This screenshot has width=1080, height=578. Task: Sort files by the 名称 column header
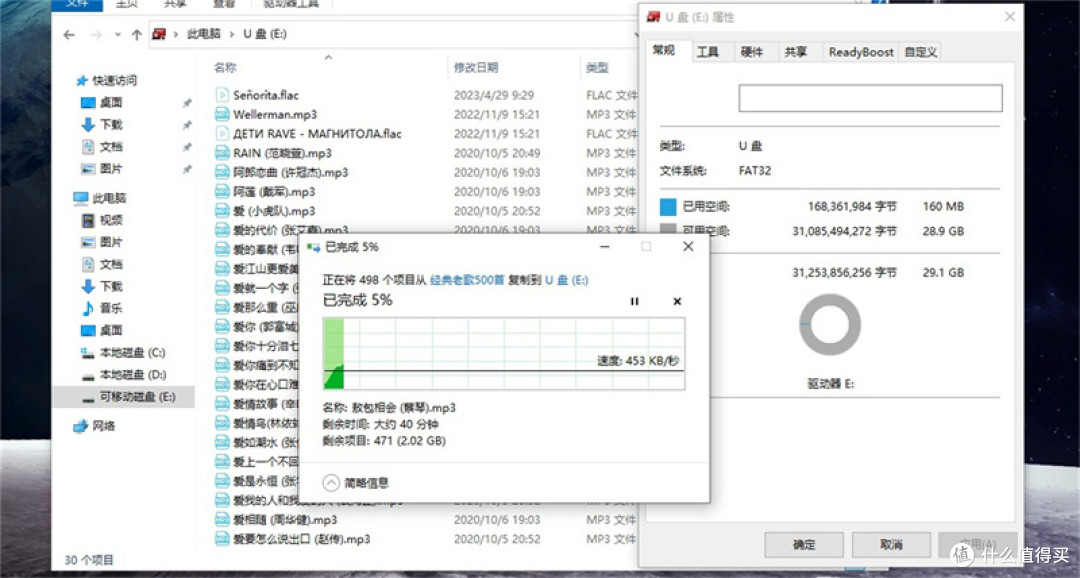pyautogui.click(x=225, y=68)
